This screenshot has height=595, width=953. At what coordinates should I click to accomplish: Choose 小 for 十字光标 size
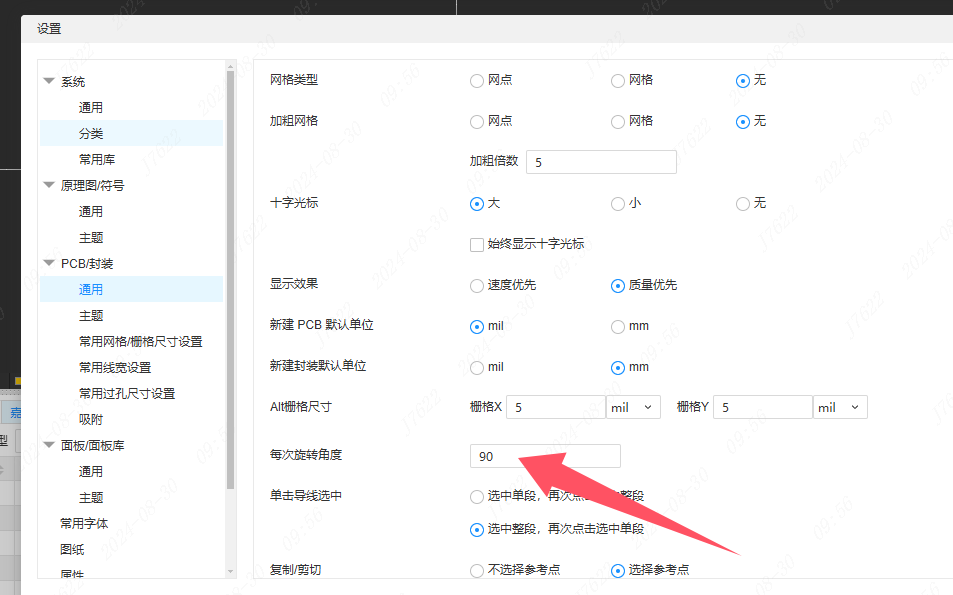click(618, 204)
